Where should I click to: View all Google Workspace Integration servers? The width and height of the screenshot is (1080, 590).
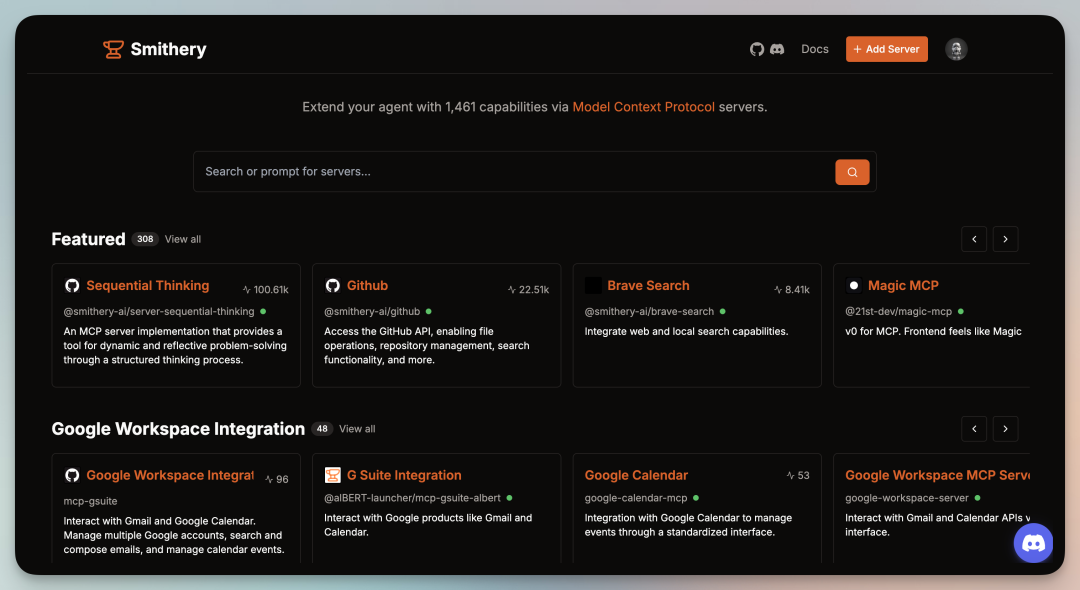(x=357, y=429)
